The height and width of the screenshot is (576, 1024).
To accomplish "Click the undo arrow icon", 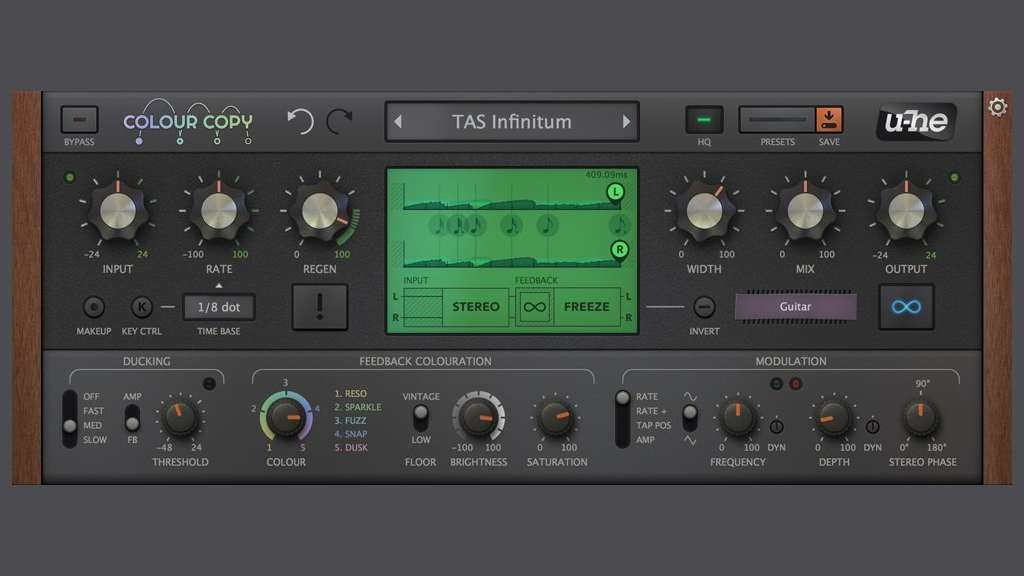I will pos(300,121).
